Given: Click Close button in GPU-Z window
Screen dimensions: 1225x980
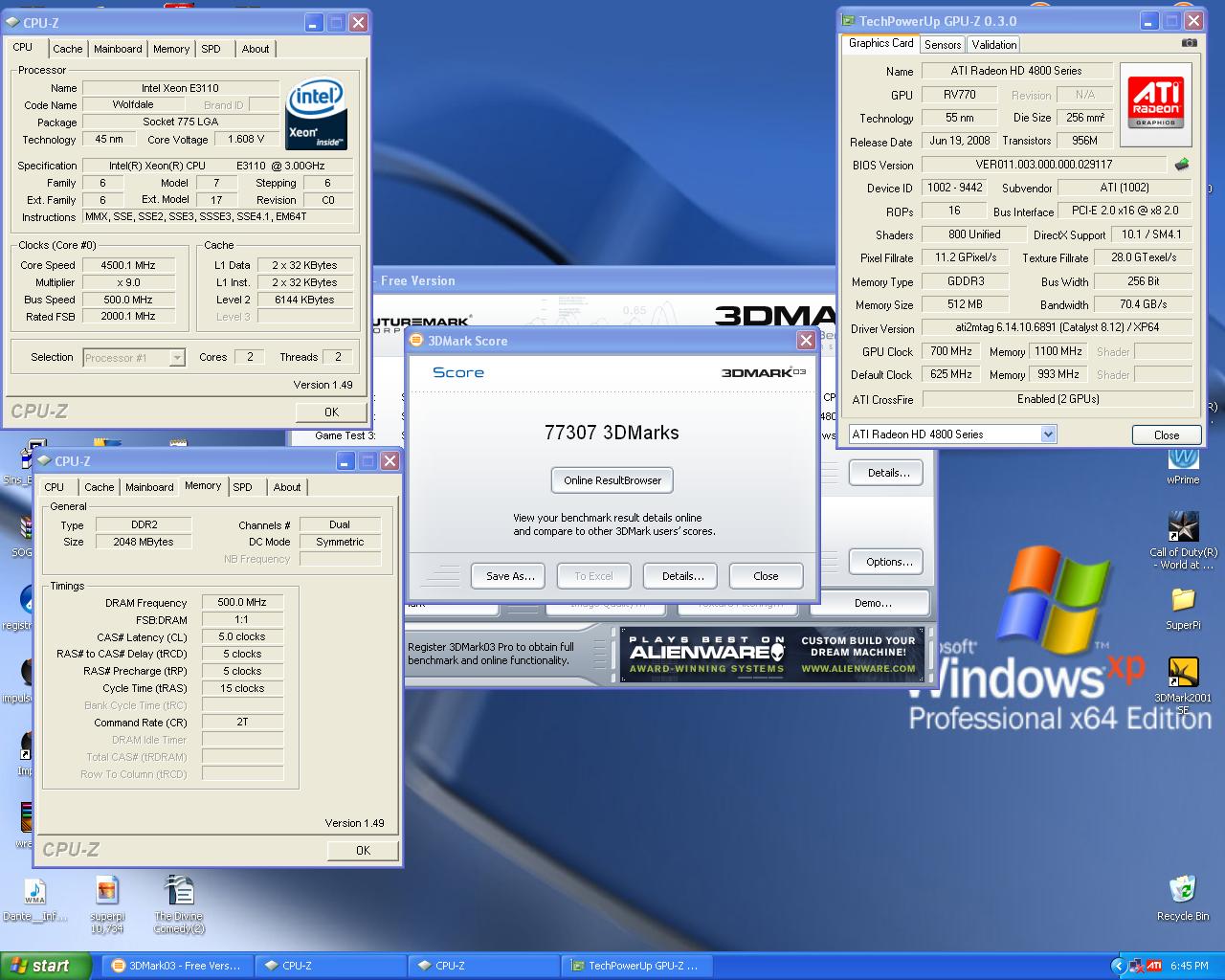Looking at the screenshot, I should coord(1166,434).
